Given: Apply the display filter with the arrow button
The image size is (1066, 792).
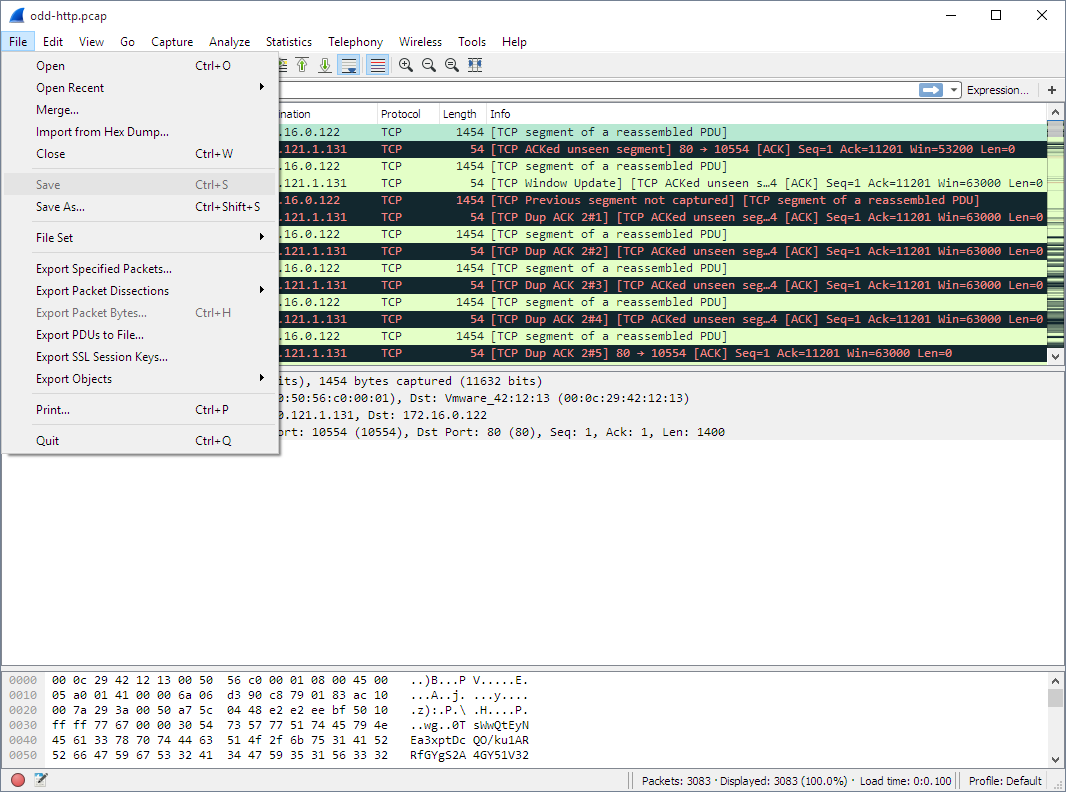Looking at the screenshot, I should pos(932,90).
